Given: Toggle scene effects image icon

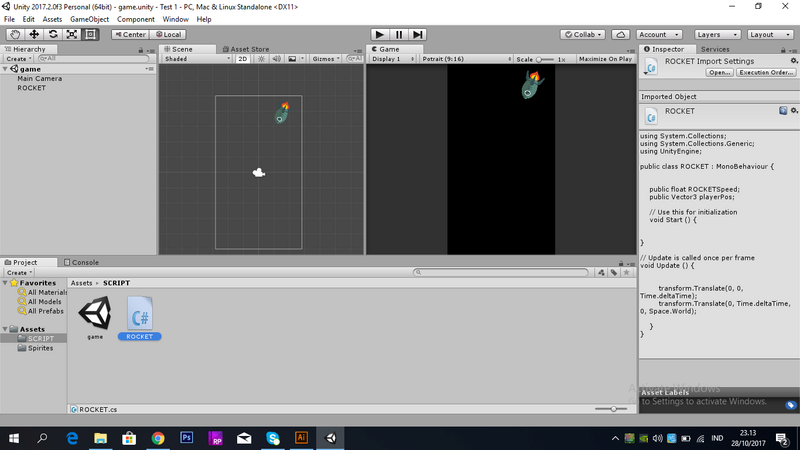Looking at the screenshot, I should [x=292, y=59].
